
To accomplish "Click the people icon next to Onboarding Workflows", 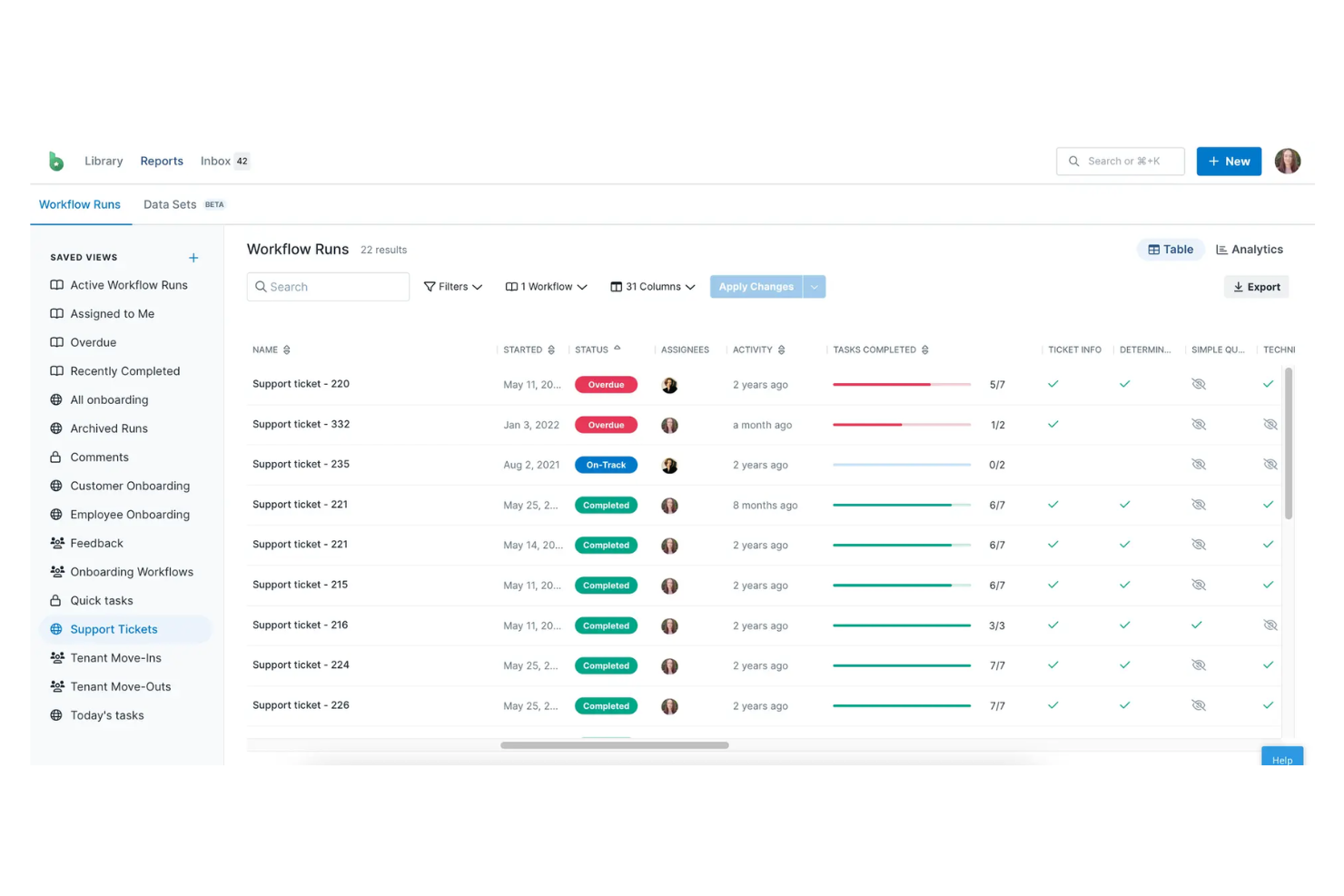I will click(57, 572).
